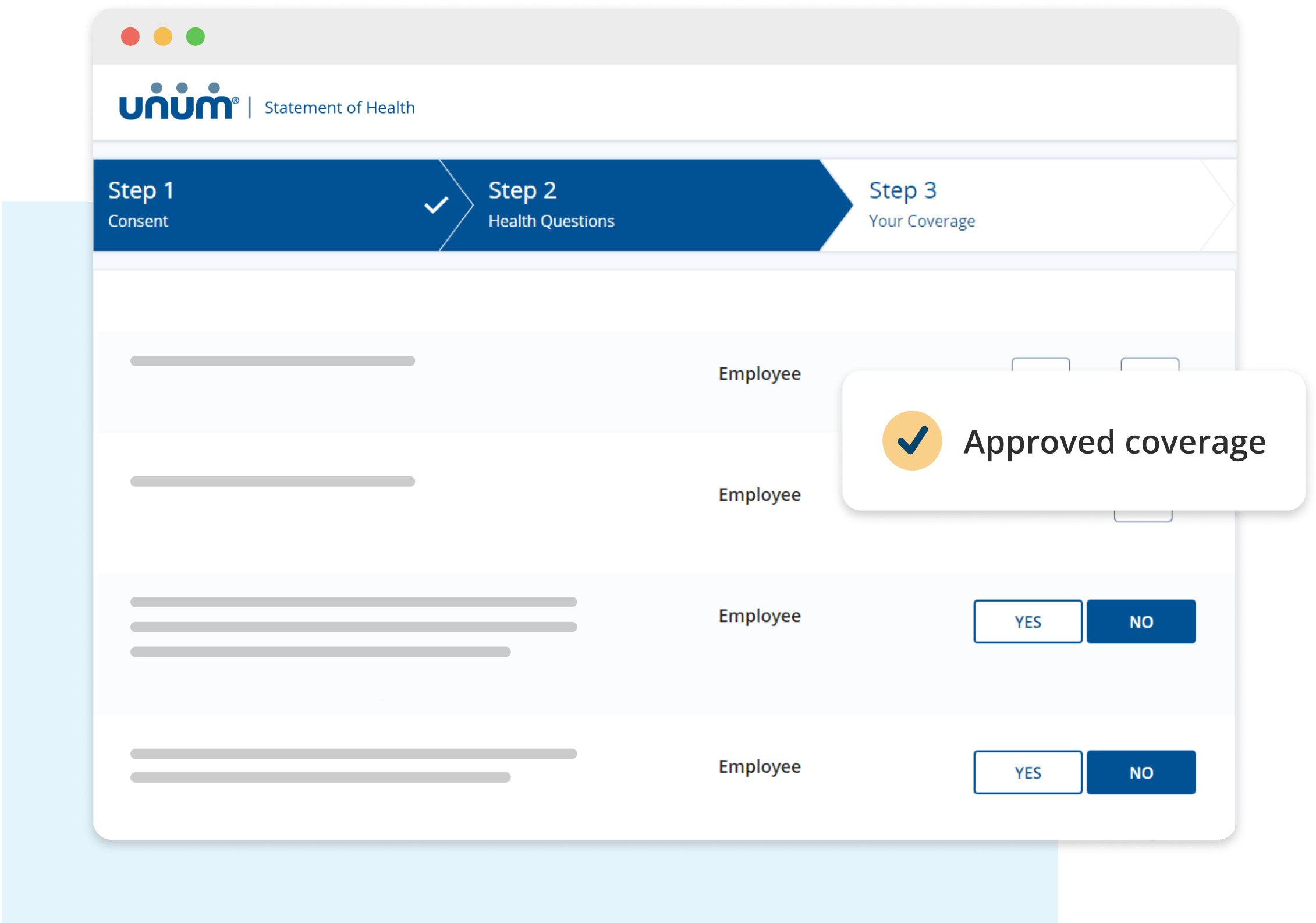
Task: Click the Unum logo
Action: pyautogui.click(x=178, y=102)
